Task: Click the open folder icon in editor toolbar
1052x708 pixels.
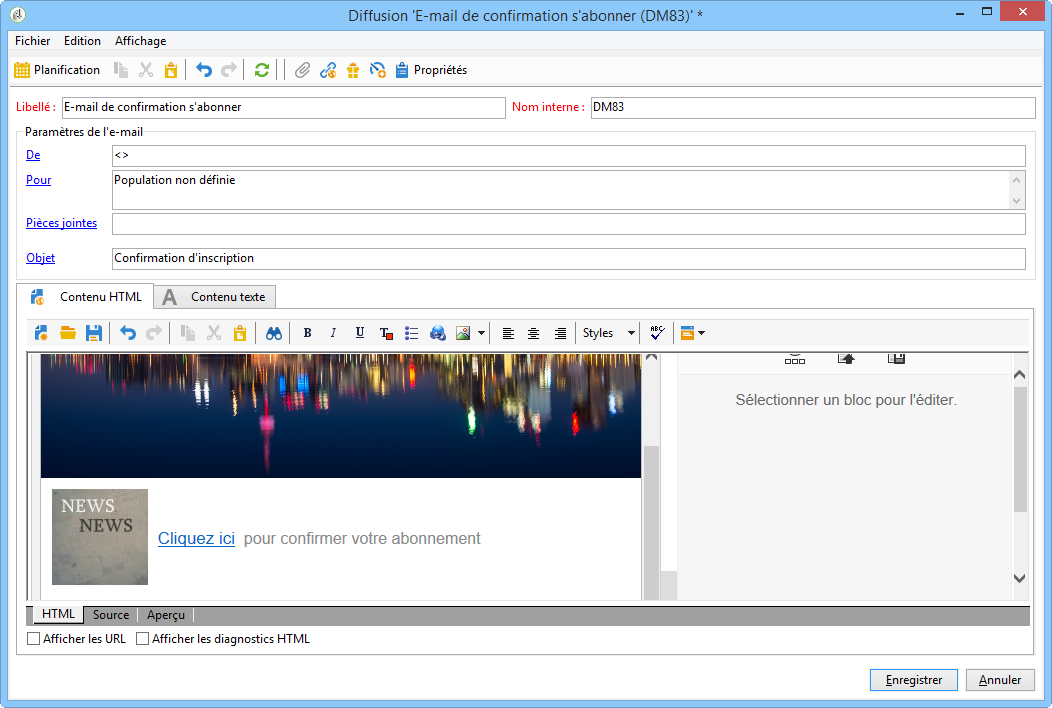Action: [68, 333]
